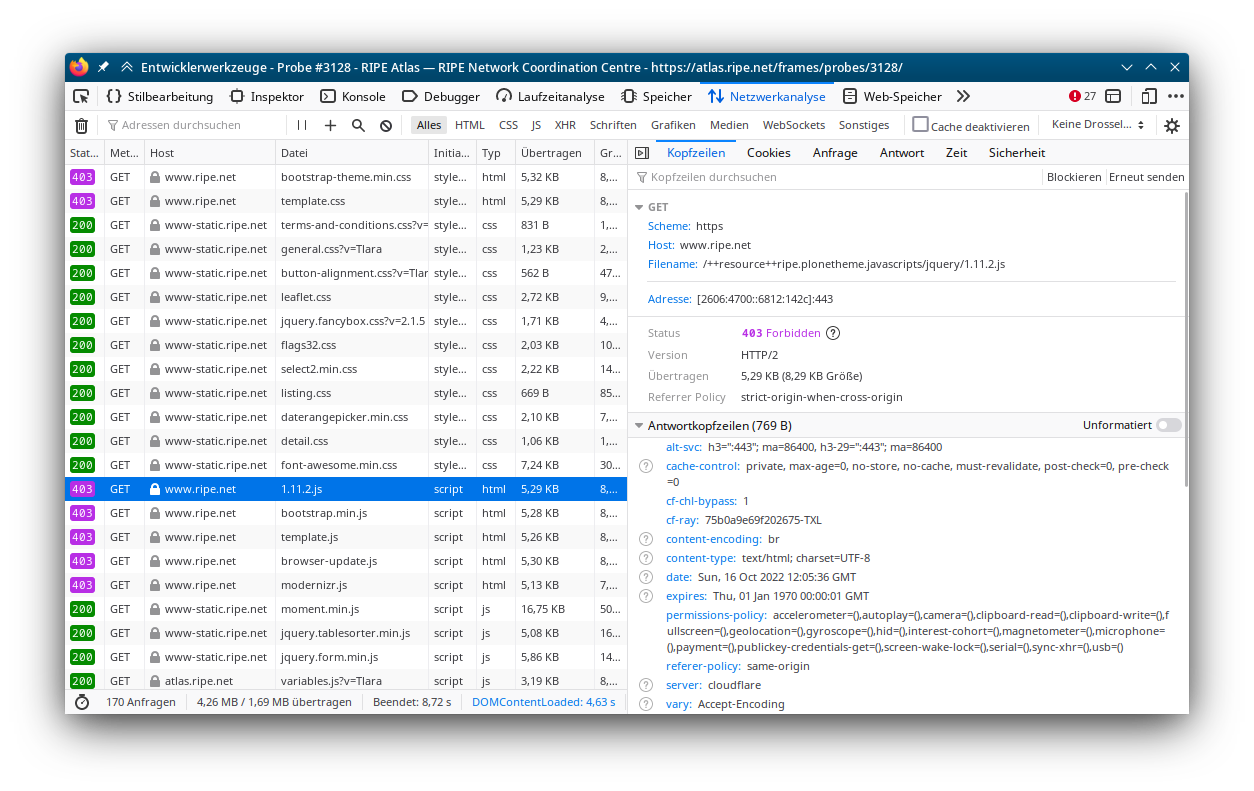The image size is (1254, 791).
Task: Click the keep-above chevron icon in titlebar
Action: coord(127,67)
